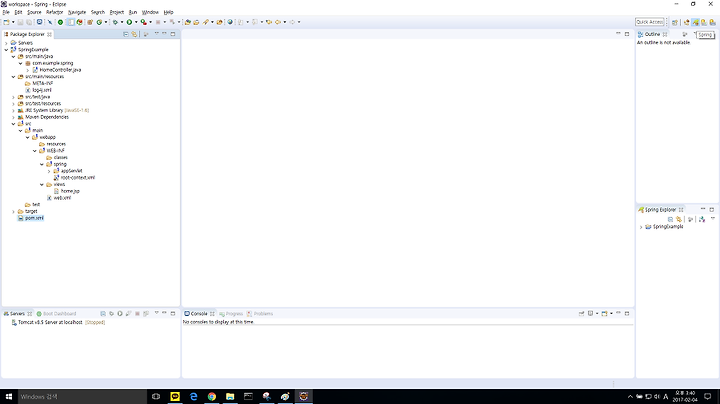Switch to the Spring perspective icon
The image size is (720, 404).
pos(695,22)
